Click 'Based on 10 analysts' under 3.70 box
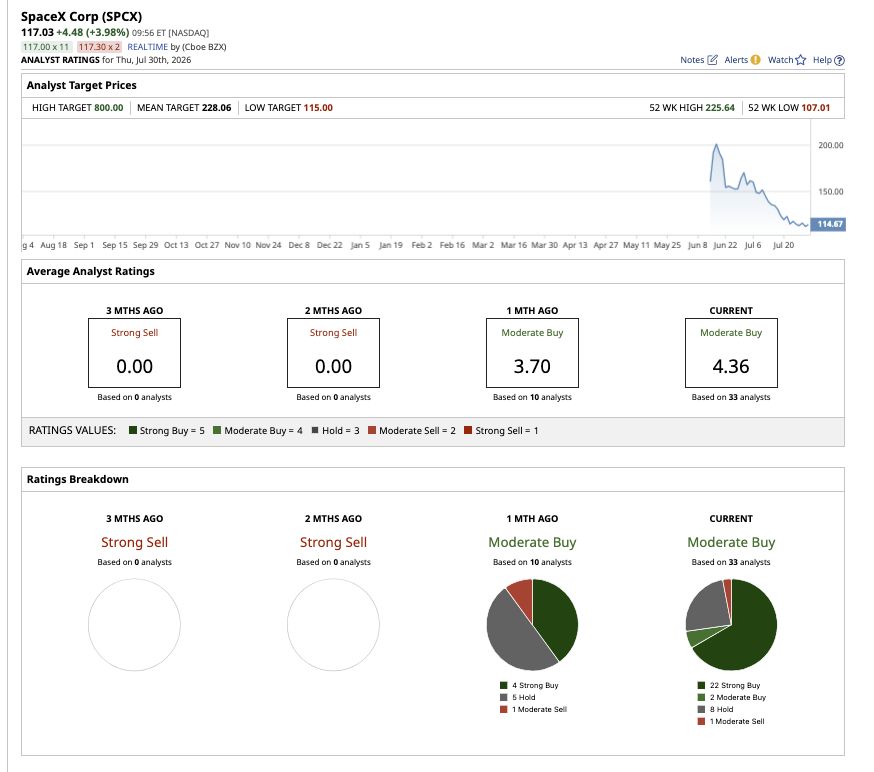Image resolution: width=874 pixels, height=772 pixels. click(x=532, y=397)
